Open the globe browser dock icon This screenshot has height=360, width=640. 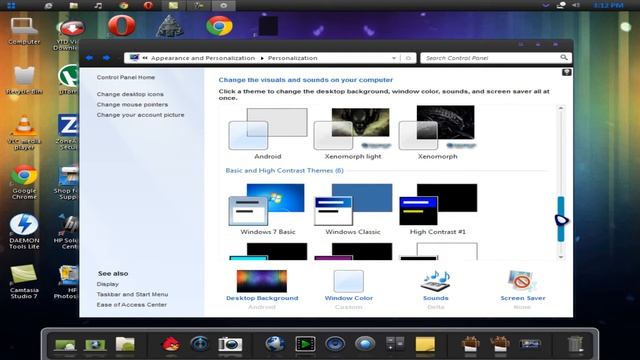tap(275, 344)
